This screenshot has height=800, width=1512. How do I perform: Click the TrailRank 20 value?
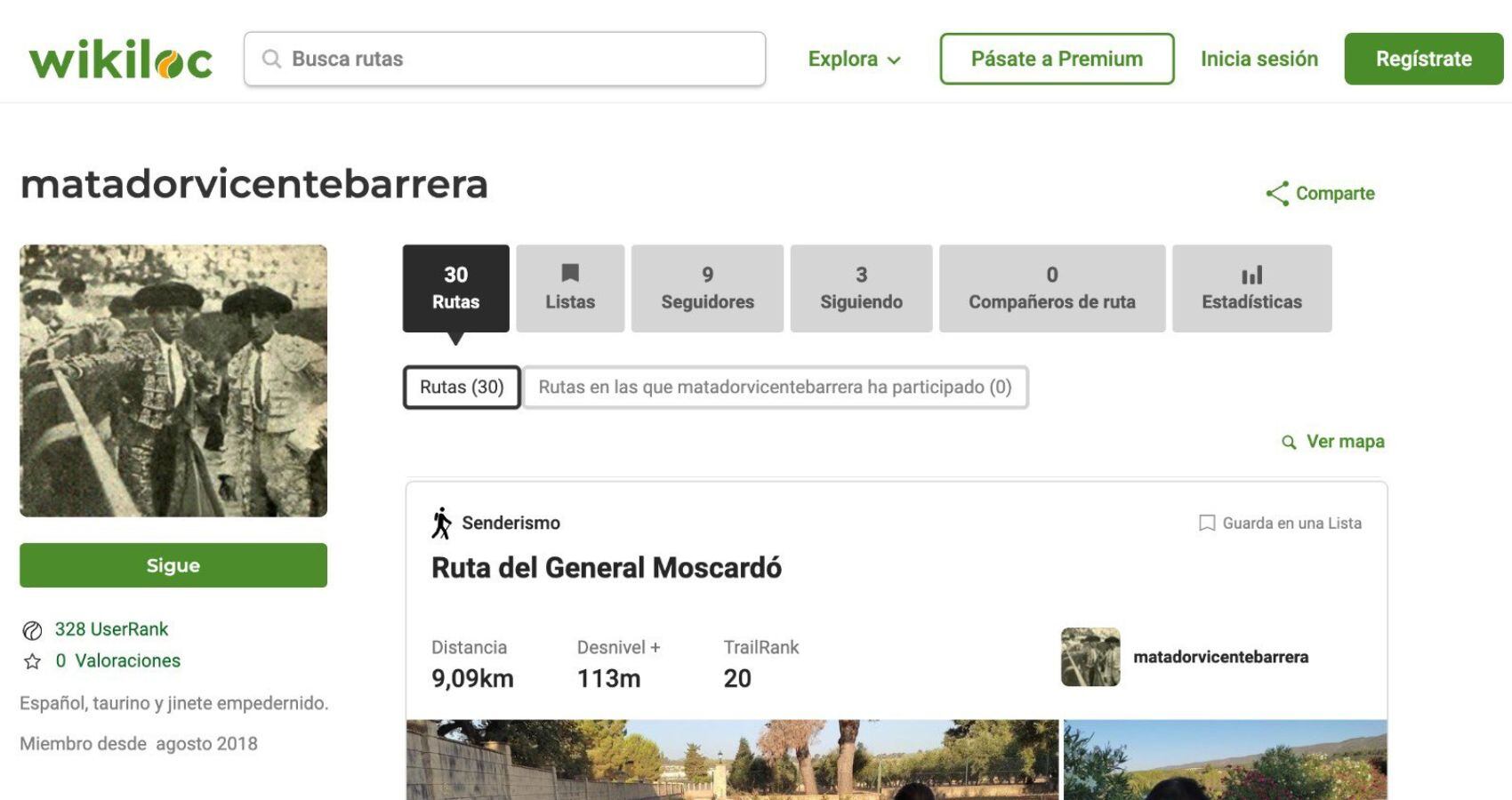(737, 679)
